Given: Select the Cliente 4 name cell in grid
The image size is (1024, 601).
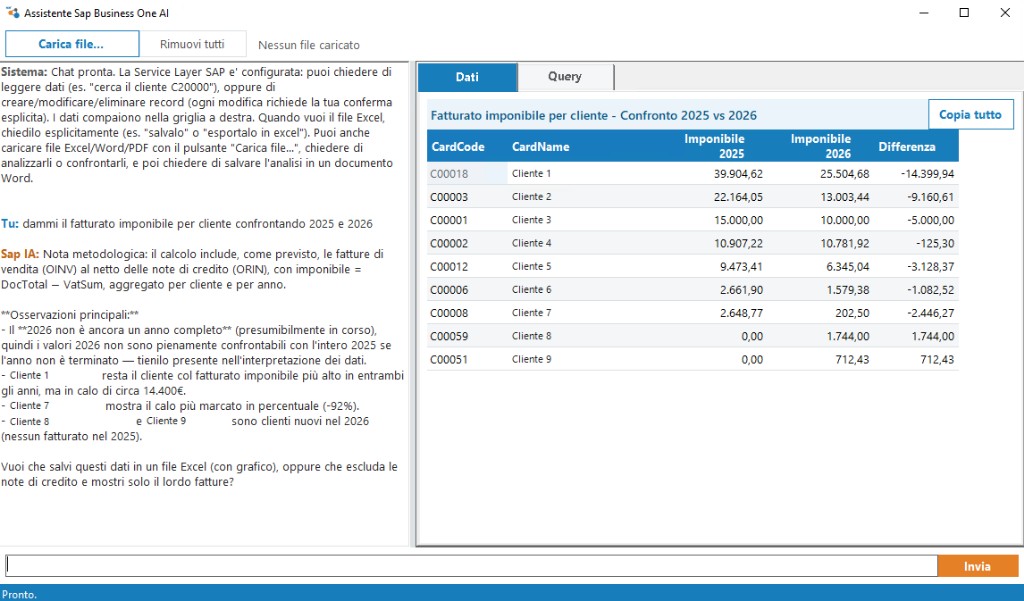Looking at the screenshot, I should pos(584,243).
